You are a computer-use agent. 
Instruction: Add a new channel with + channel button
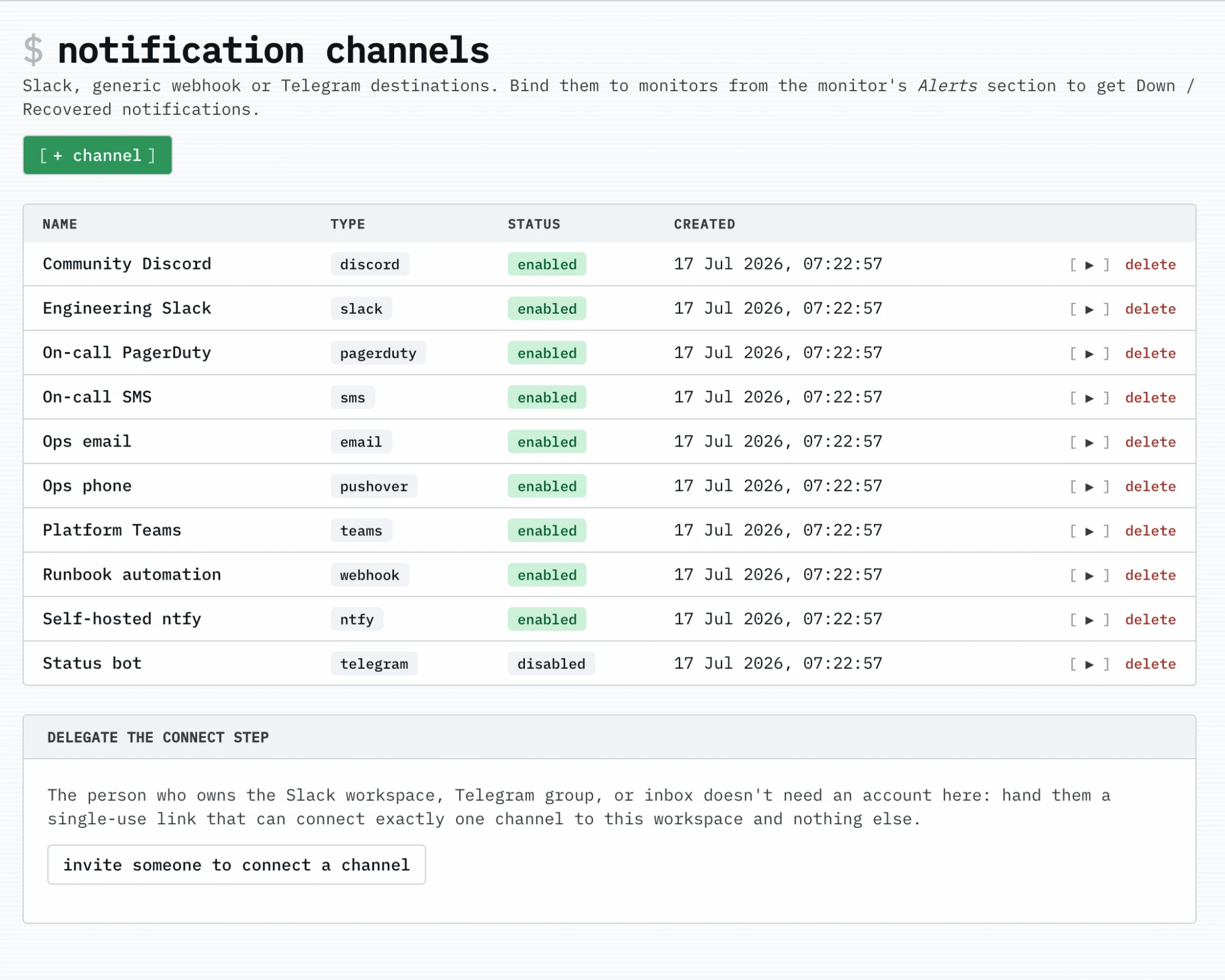[x=97, y=155]
